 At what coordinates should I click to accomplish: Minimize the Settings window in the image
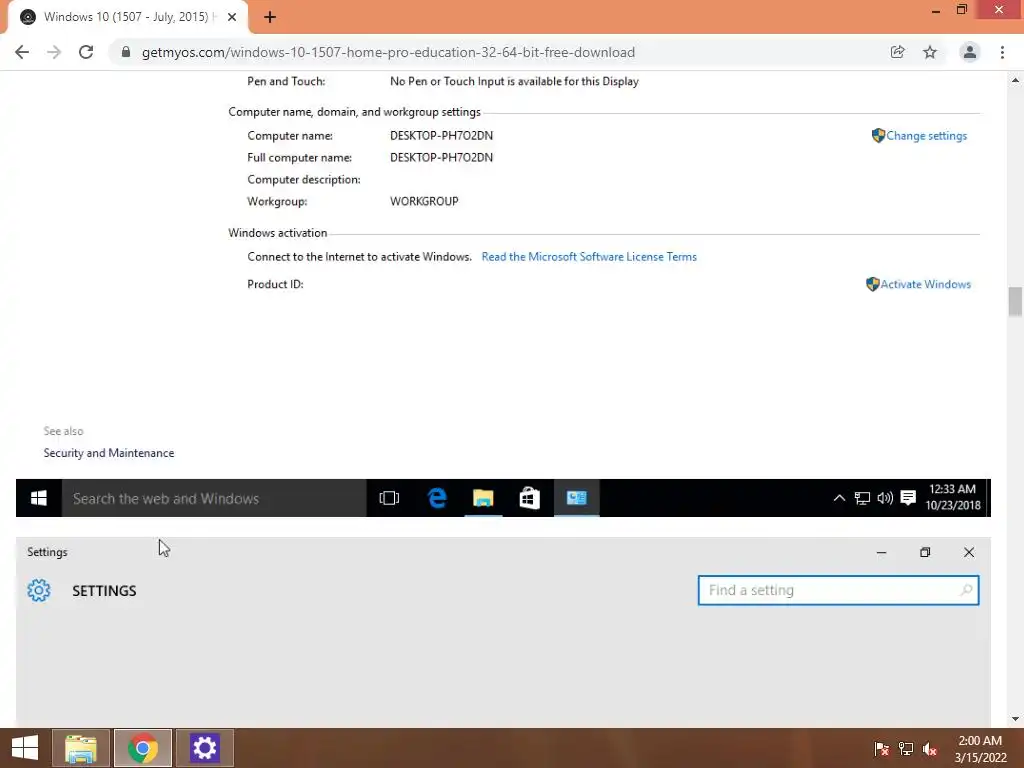(x=882, y=552)
